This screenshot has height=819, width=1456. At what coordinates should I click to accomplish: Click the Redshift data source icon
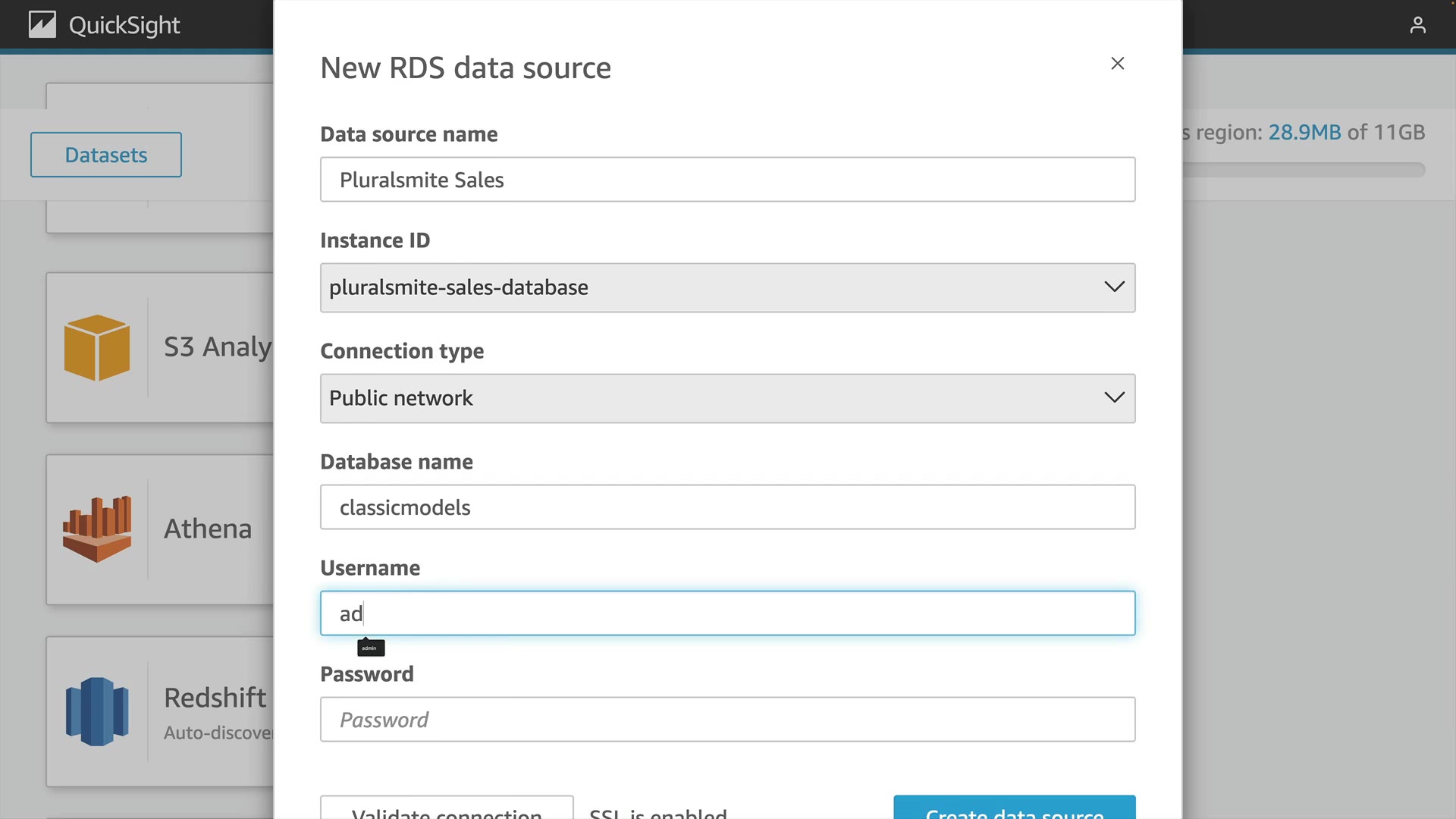(x=97, y=711)
